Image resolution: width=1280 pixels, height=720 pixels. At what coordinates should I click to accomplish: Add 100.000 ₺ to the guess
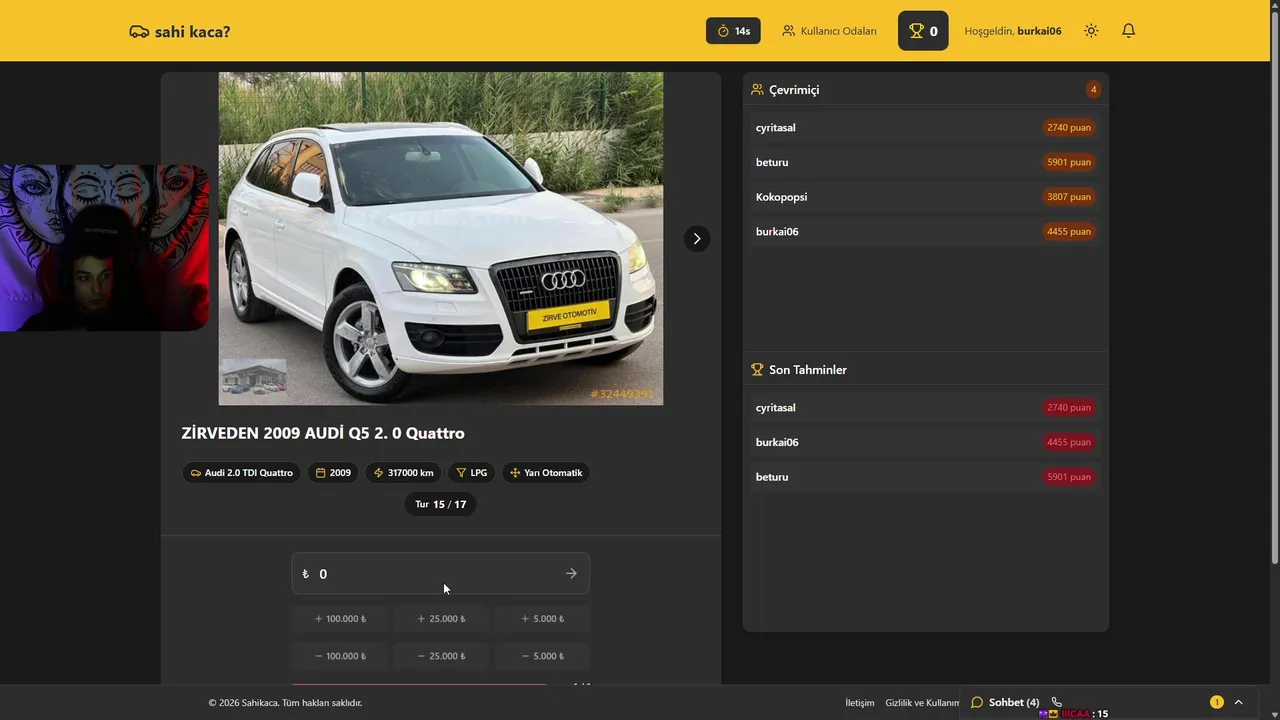[x=340, y=619]
